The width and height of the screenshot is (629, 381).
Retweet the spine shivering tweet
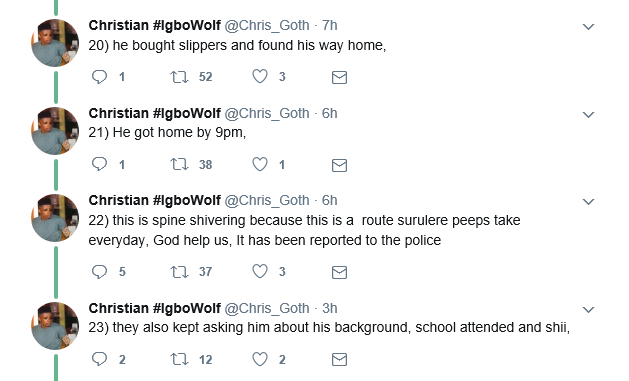pos(179,272)
